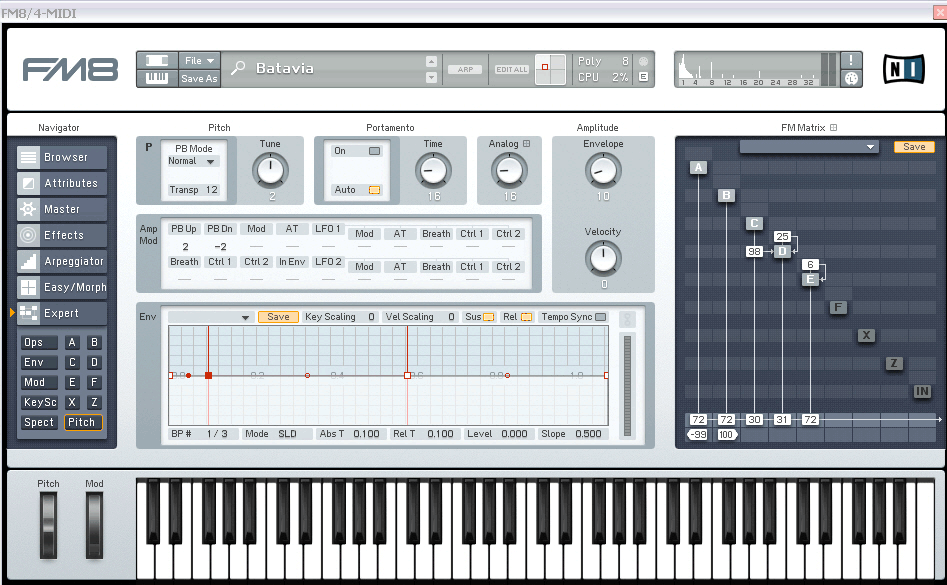The width and height of the screenshot is (947, 585).
Task: Open the Ops expert tab
Action: [39, 343]
